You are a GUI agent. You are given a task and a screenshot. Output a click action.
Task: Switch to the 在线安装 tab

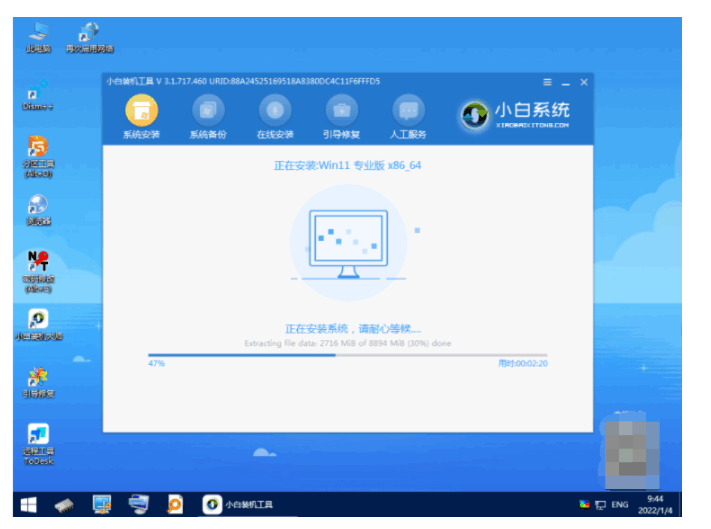tap(275, 117)
